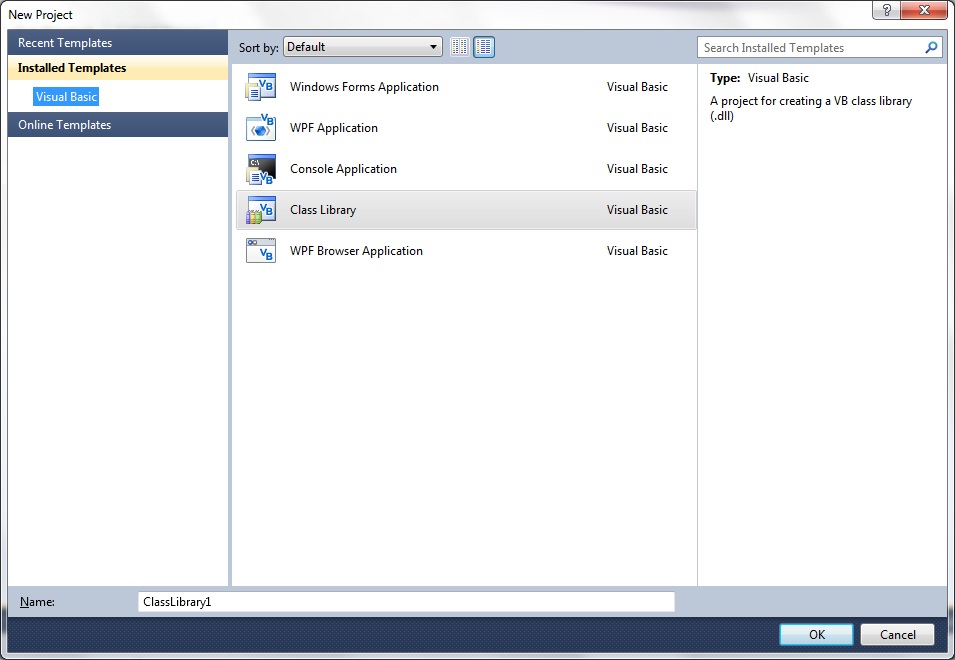Click Visual Basic in the WPF Browser Application row
This screenshot has width=955, height=660.
pos(637,251)
